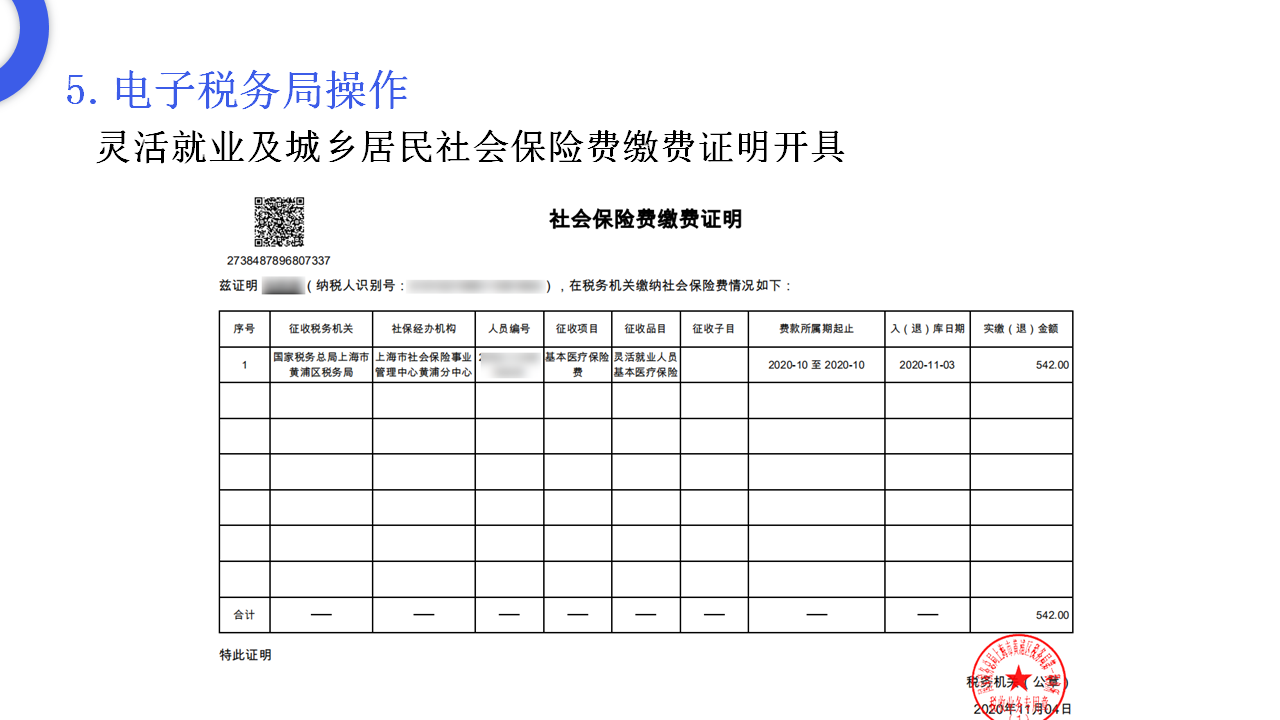Select the total amount 542.00 in the 合计 row

point(1052,615)
